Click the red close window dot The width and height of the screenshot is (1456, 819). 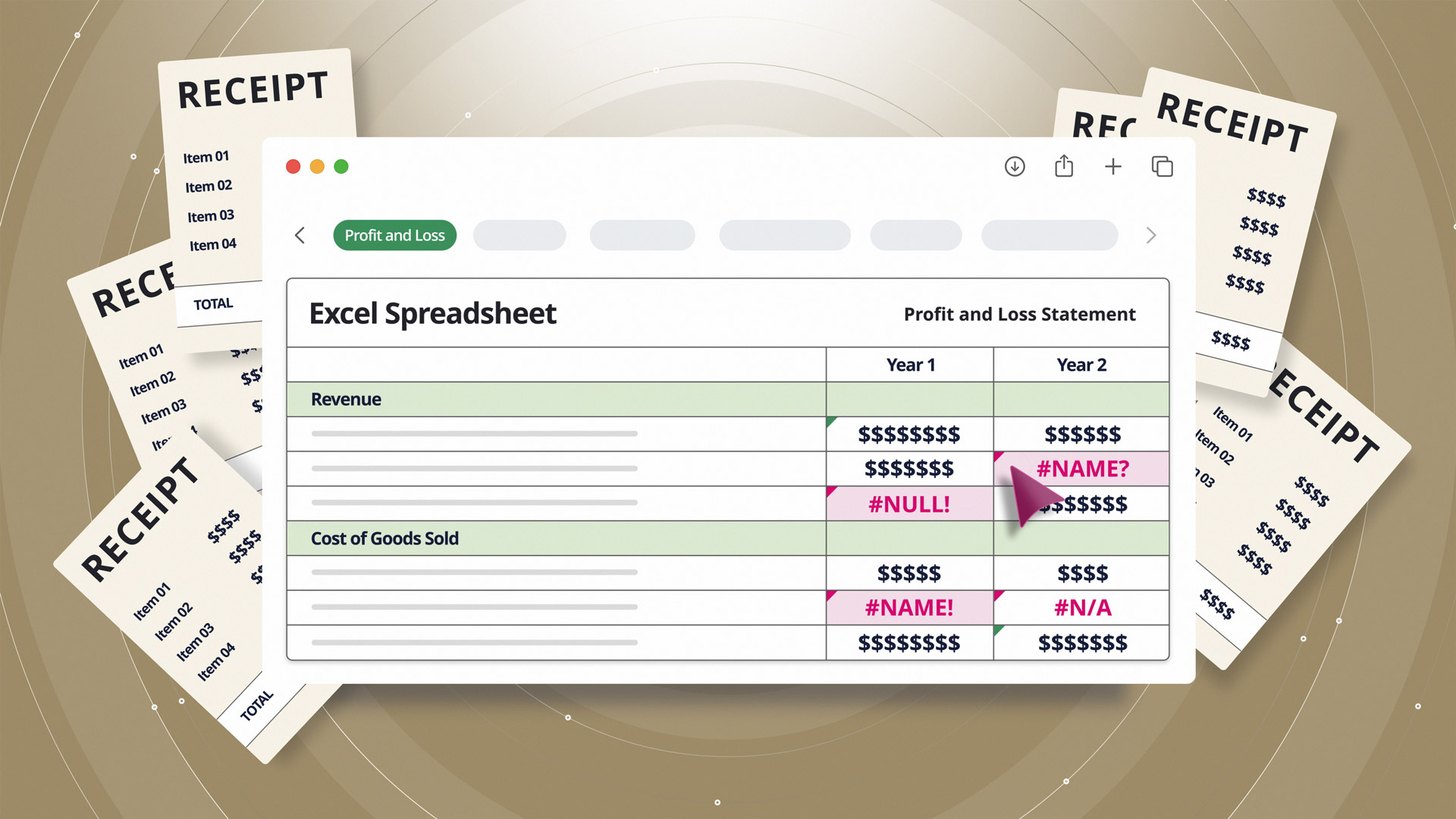click(x=293, y=166)
